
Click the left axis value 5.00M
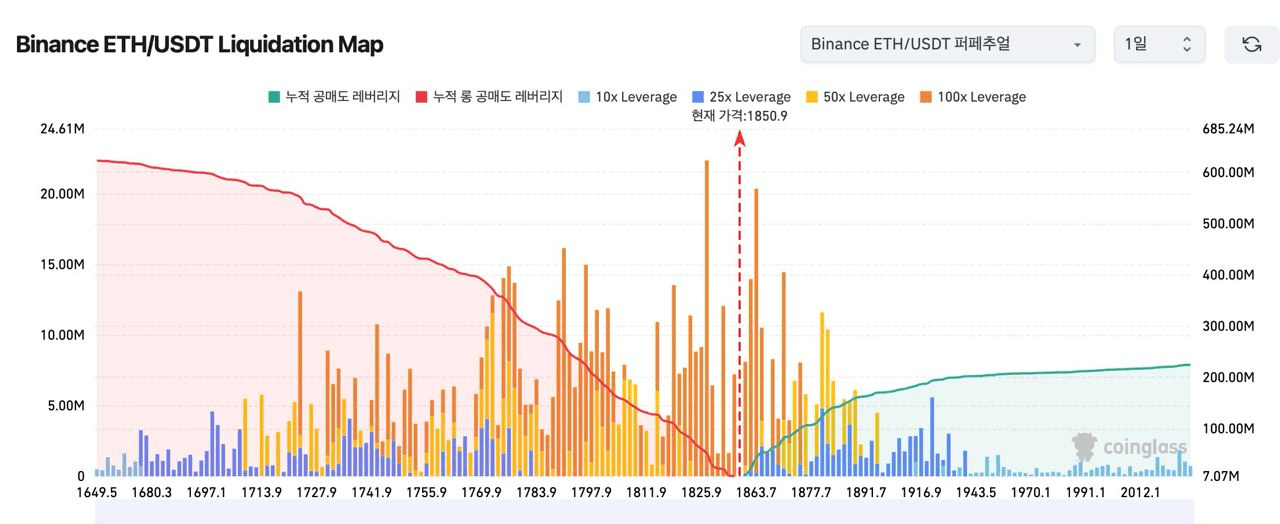[67, 406]
